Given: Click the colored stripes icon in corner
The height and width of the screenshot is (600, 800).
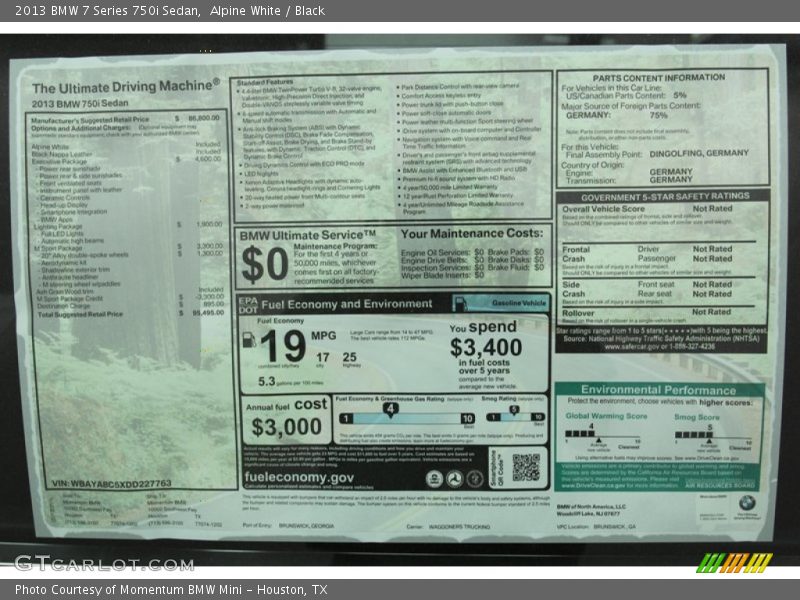Looking at the screenshot, I should (735, 562).
